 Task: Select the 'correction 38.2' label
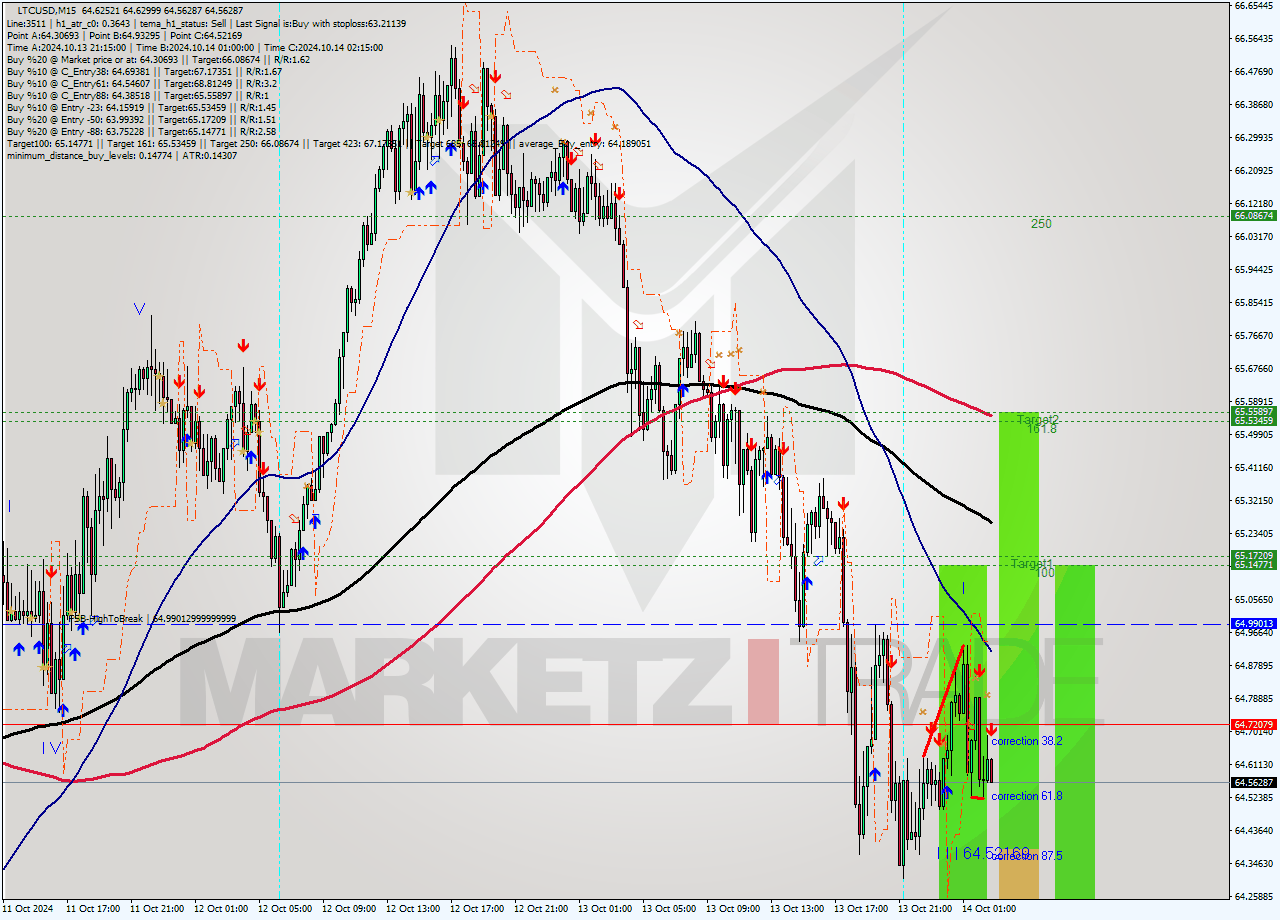[1026, 741]
